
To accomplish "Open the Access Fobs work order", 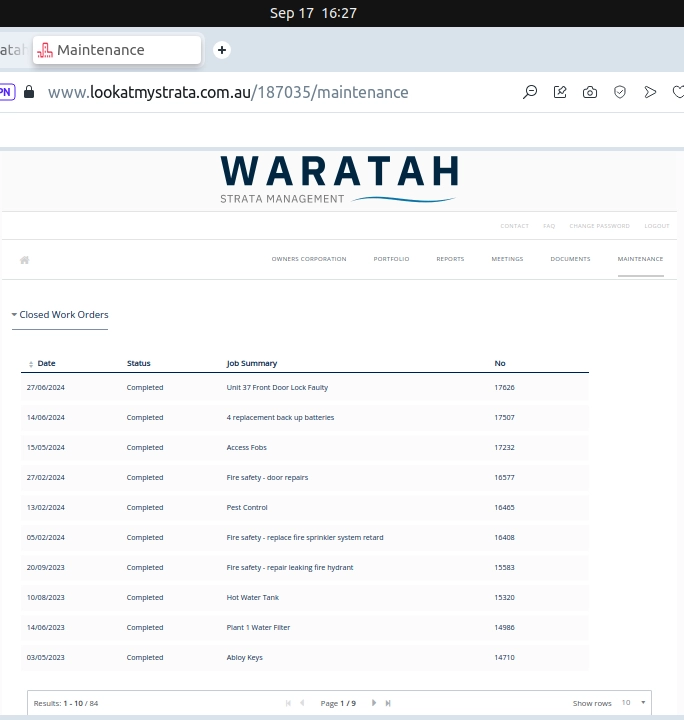I will 247,447.
